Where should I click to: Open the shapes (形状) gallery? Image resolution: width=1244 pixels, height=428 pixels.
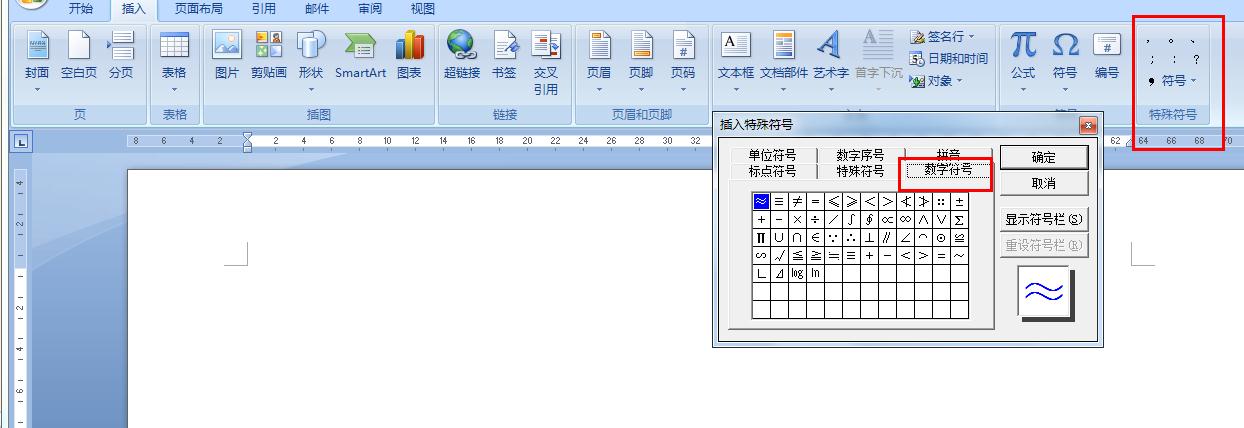tap(311, 62)
